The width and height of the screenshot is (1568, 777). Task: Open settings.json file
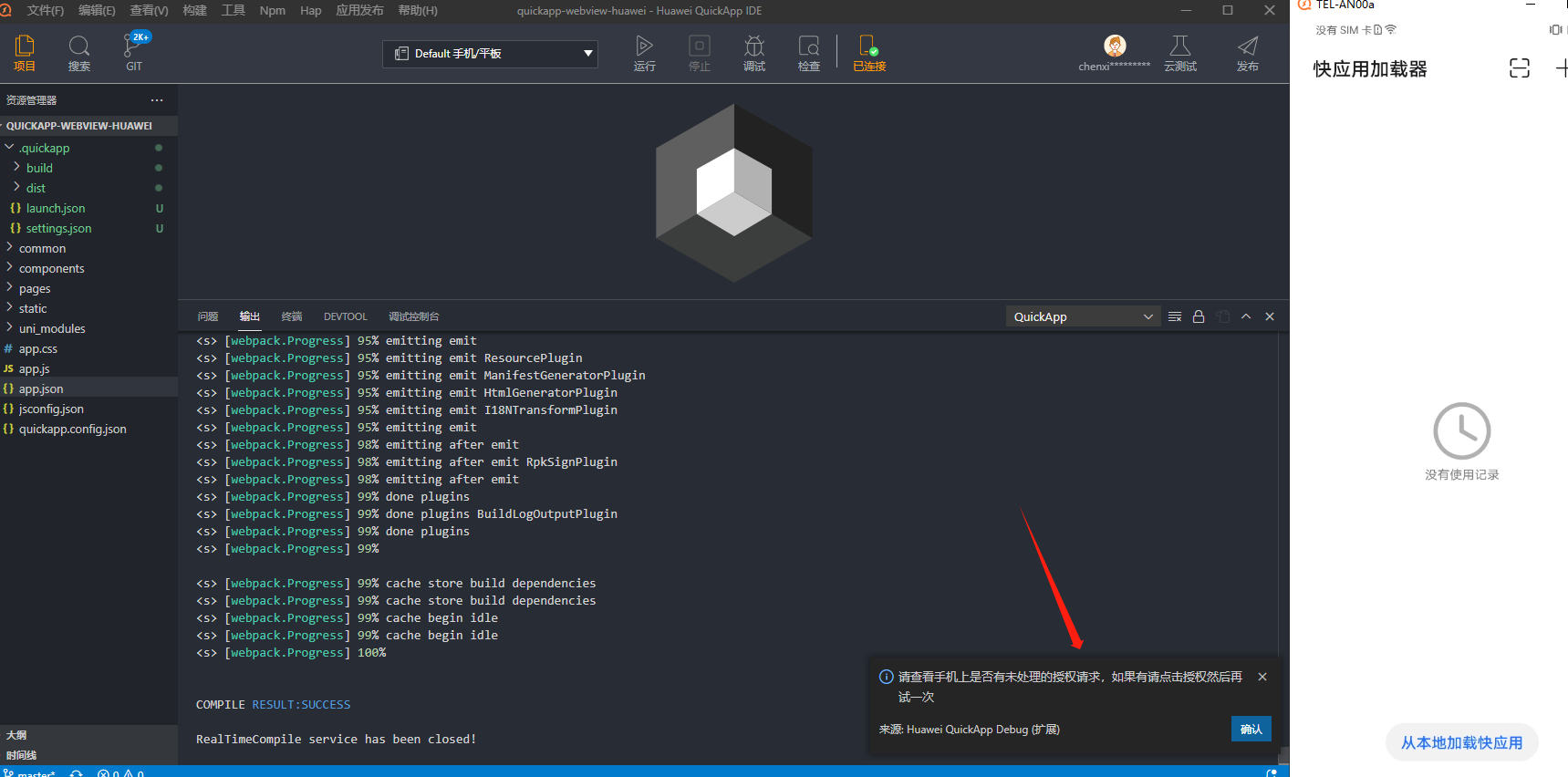tap(88, 228)
